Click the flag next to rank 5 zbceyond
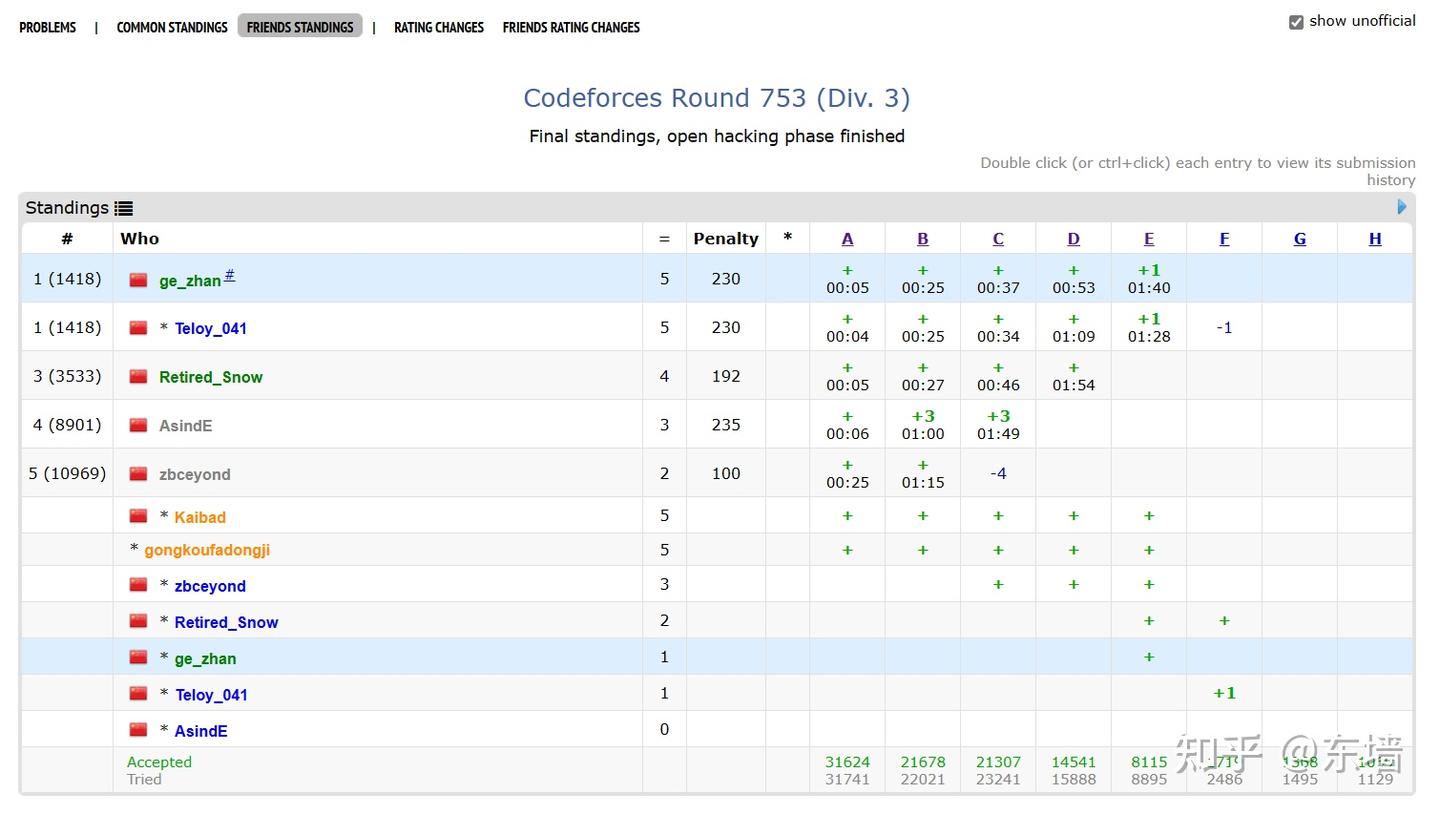Image resolution: width=1440 pixels, height=814 pixels. tap(138, 474)
